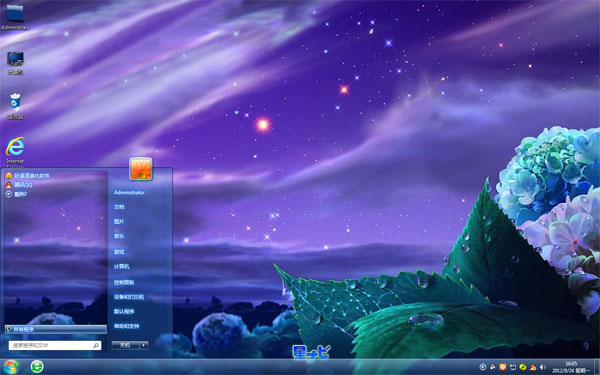Launch 腾讯QQ from the Start menu
The image size is (600, 375).
tap(19, 185)
